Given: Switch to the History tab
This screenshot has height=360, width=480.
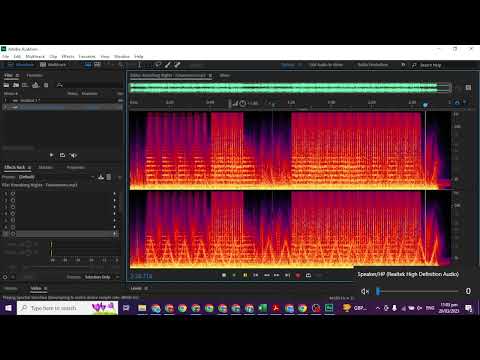Looking at the screenshot, I should click(11, 288).
